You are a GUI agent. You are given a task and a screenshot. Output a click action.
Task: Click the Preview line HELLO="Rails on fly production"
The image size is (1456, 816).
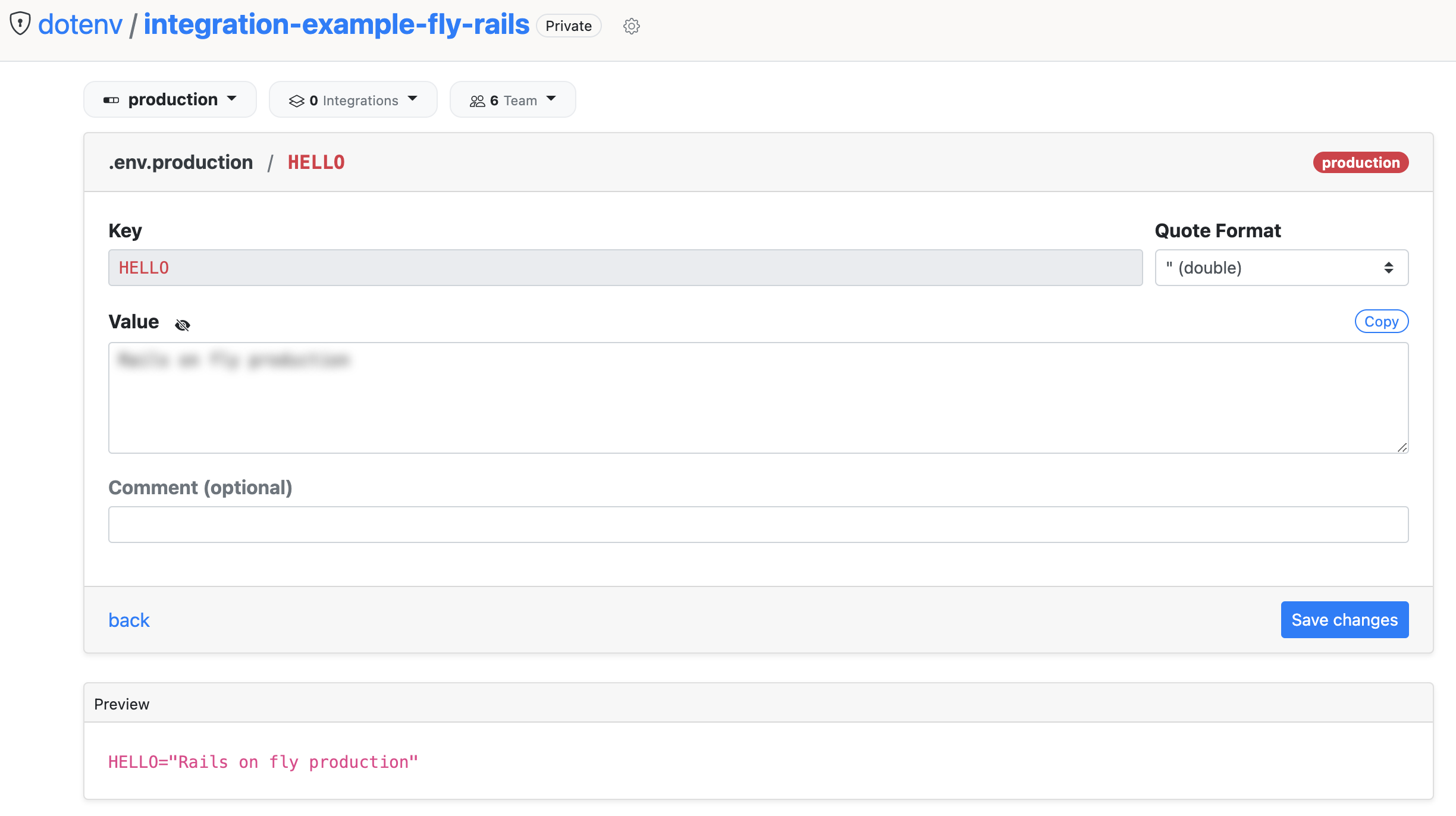pyautogui.click(x=263, y=762)
